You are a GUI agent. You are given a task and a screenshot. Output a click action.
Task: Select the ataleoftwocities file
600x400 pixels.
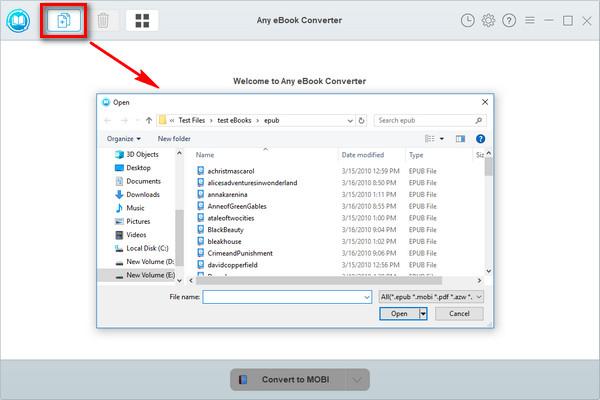231,218
